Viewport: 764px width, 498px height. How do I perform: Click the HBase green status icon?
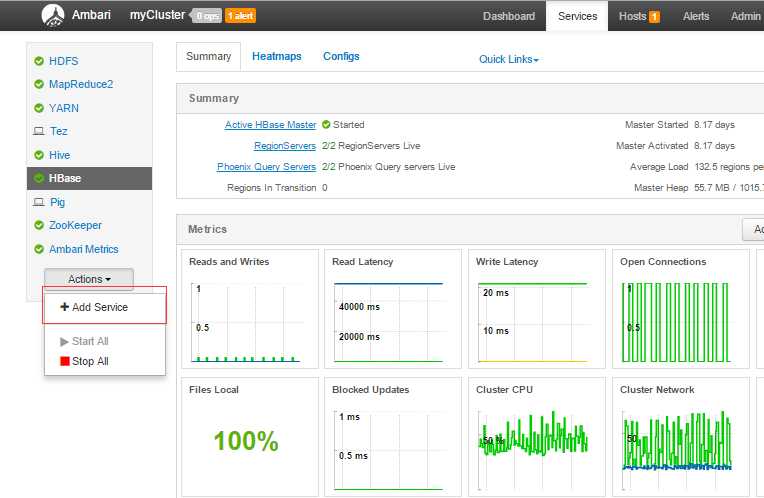coord(39,178)
